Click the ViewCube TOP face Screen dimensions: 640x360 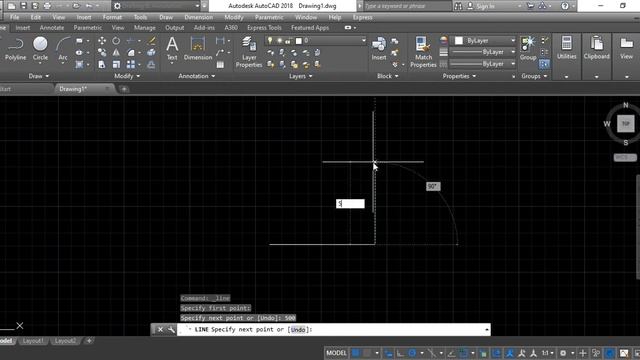tap(625, 124)
